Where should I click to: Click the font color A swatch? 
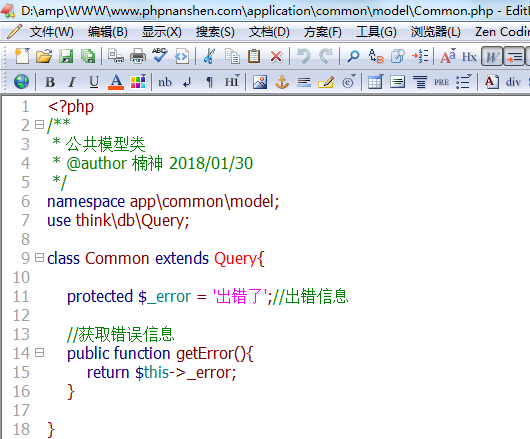[x=116, y=82]
